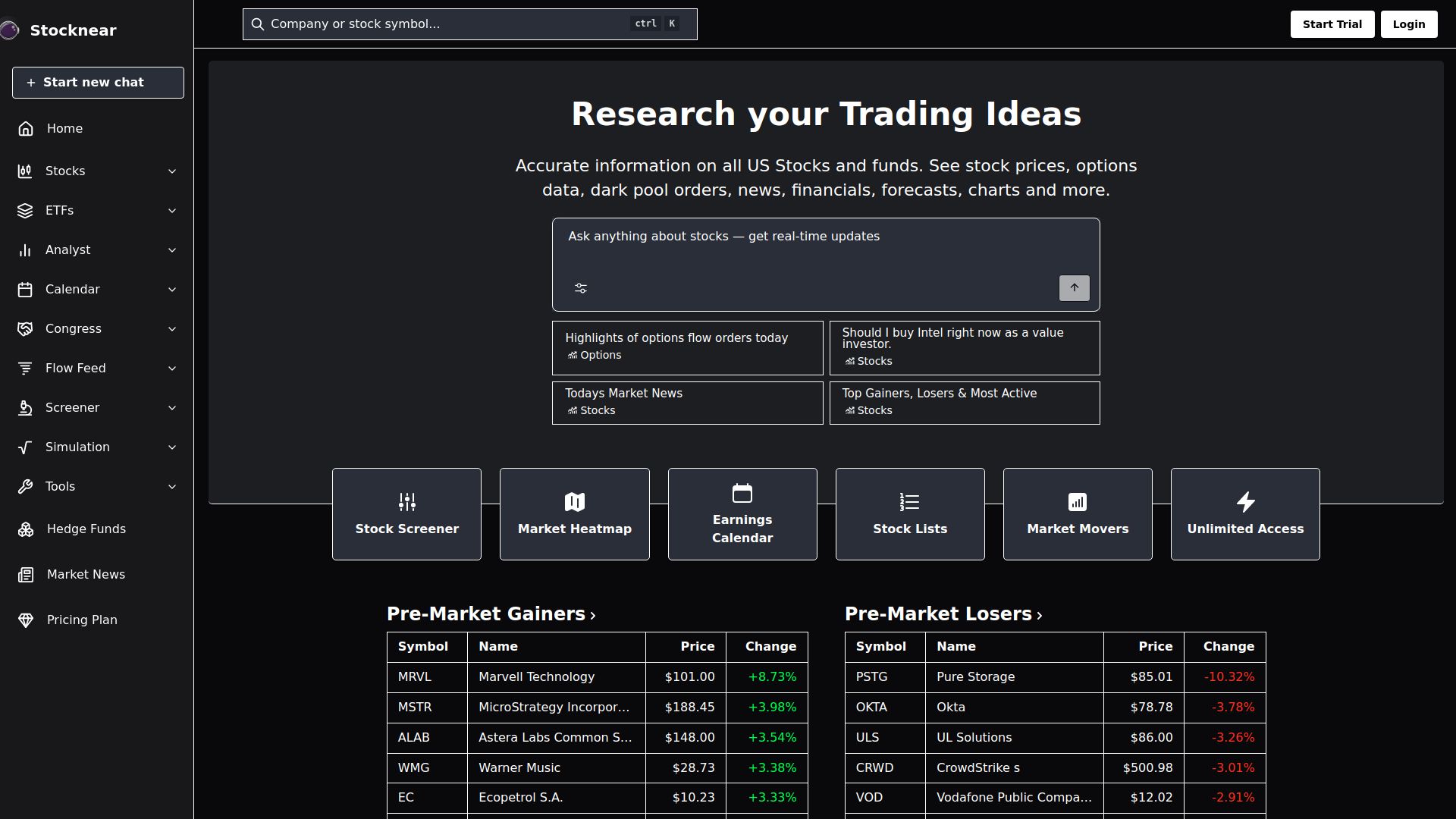Expand the Screener sidebar section

click(172, 408)
